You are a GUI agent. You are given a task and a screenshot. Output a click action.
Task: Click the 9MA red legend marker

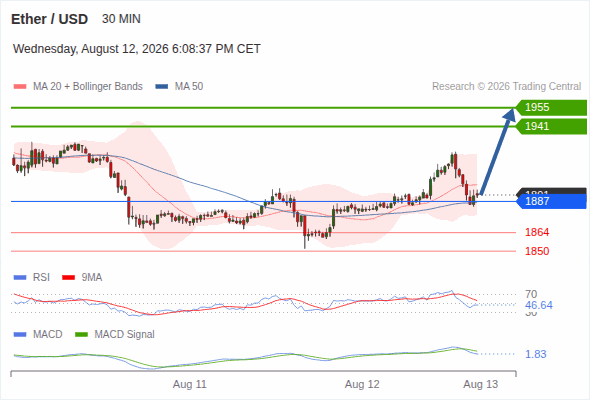[x=68, y=278]
